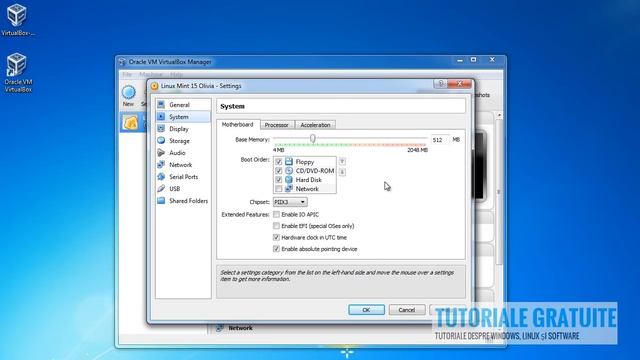This screenshot has height=360, width=640.
Task: Open the Oracle VM VirtualBox desktop shortcut
Action: 18,72
